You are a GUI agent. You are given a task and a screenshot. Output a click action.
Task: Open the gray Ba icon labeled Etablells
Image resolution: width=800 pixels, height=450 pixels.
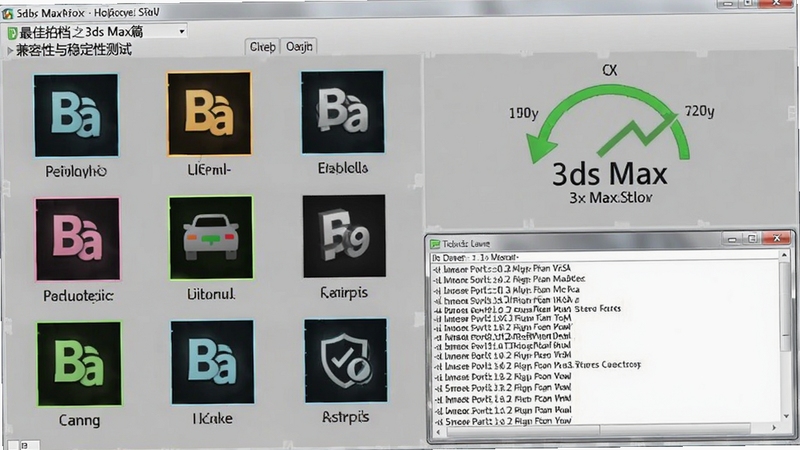click(x=342, y=112)
